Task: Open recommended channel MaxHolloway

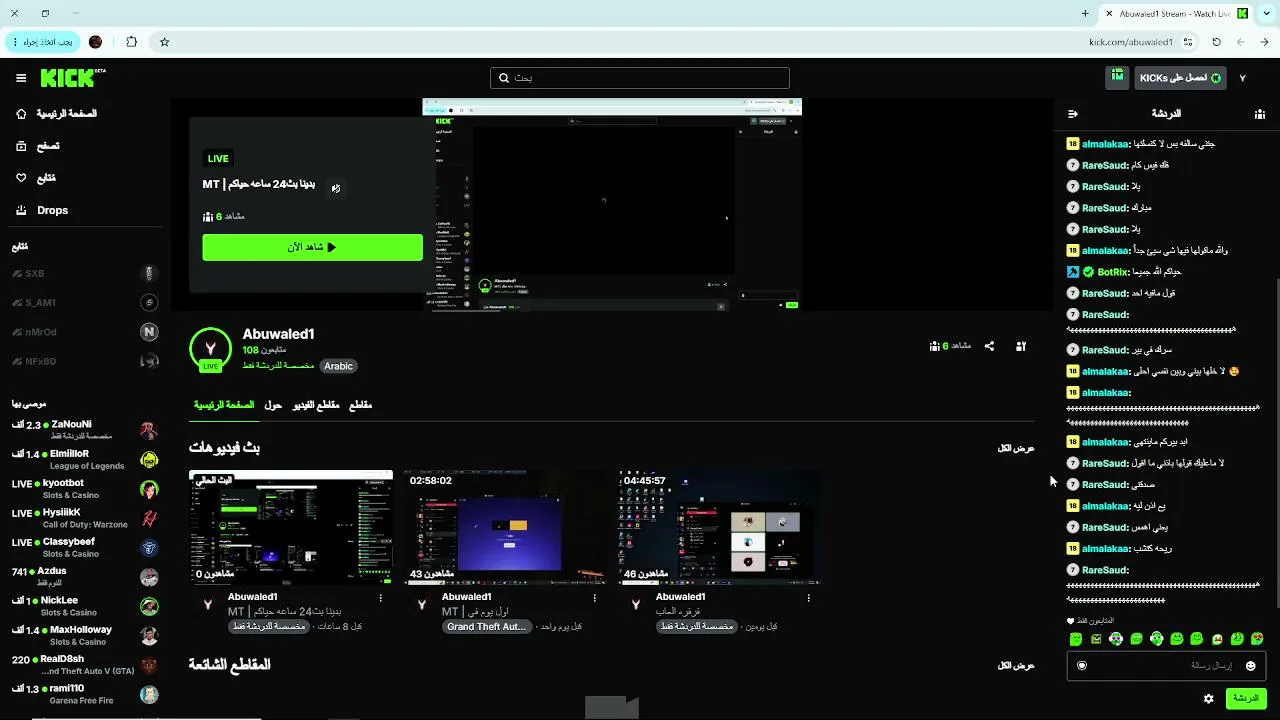Action: 85,635
